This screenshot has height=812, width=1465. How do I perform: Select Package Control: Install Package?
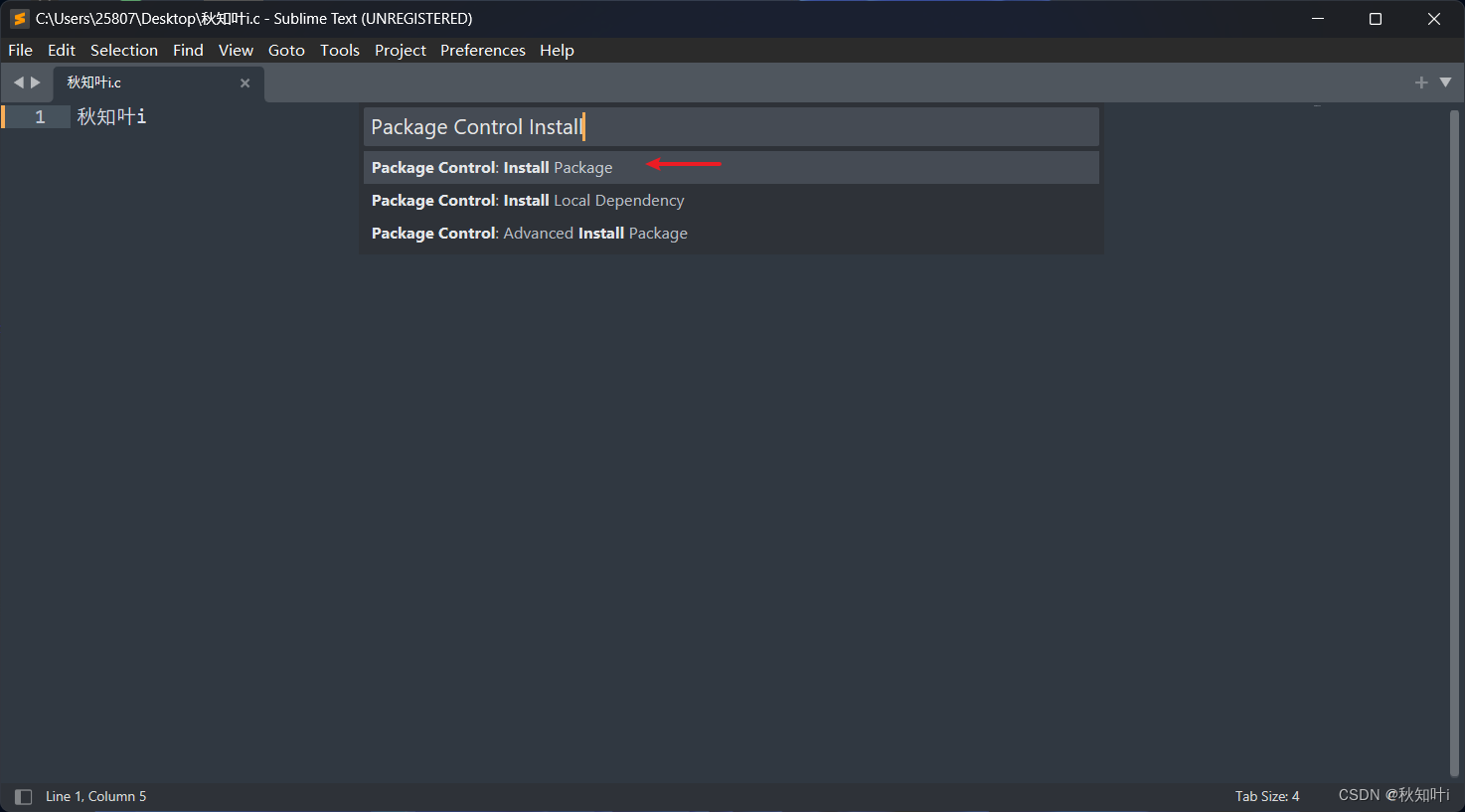point(732,167)
